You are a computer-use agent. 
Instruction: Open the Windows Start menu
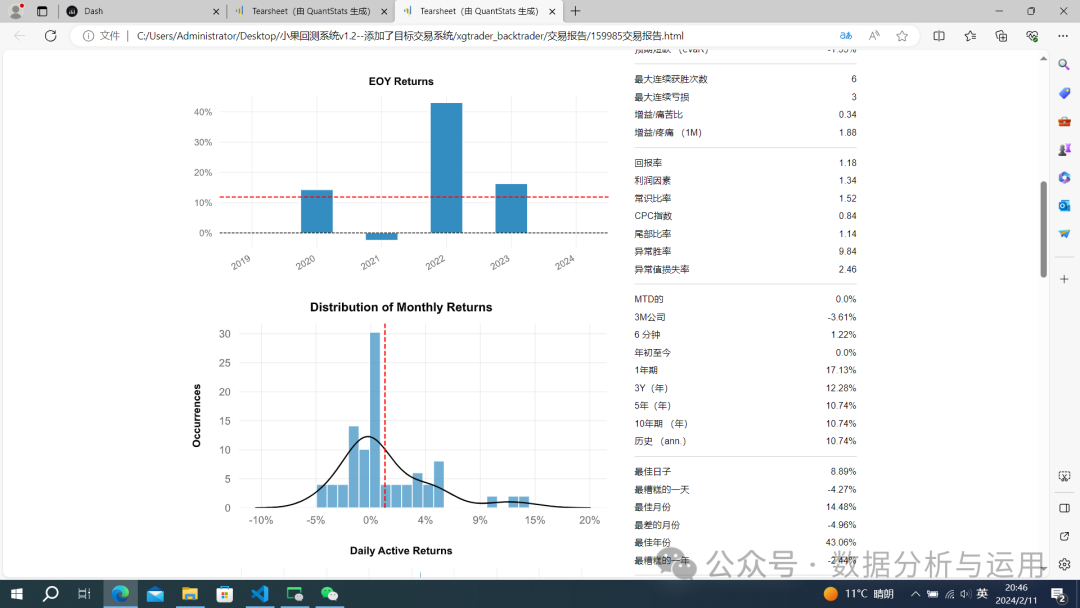[x=17, y=594]
